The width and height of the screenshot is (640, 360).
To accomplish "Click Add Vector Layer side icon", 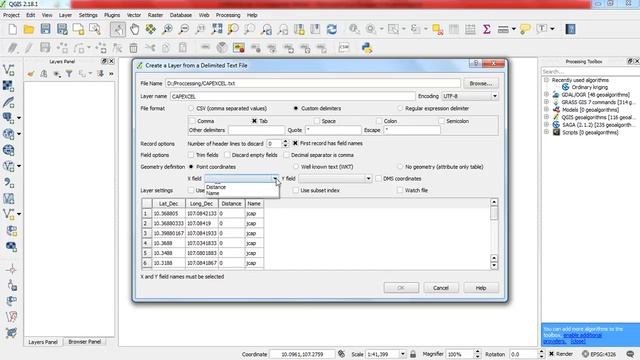I will tap(9, 70).
